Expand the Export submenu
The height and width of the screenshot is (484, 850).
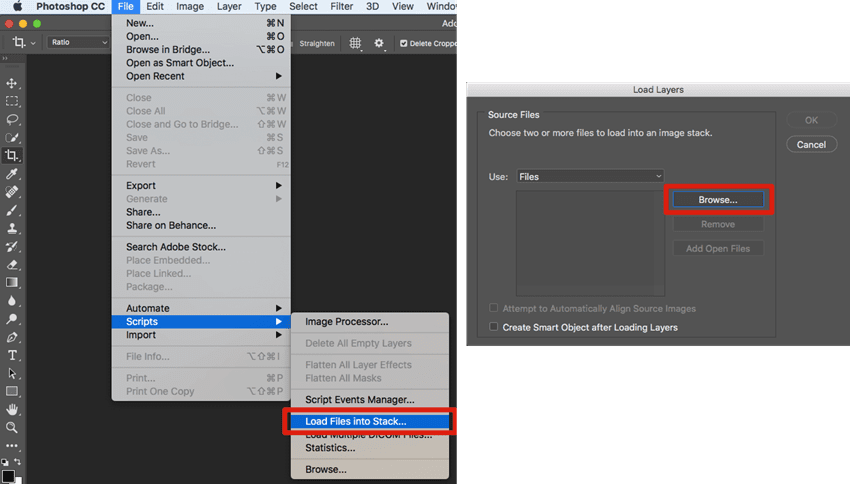[x=201, y=185]
